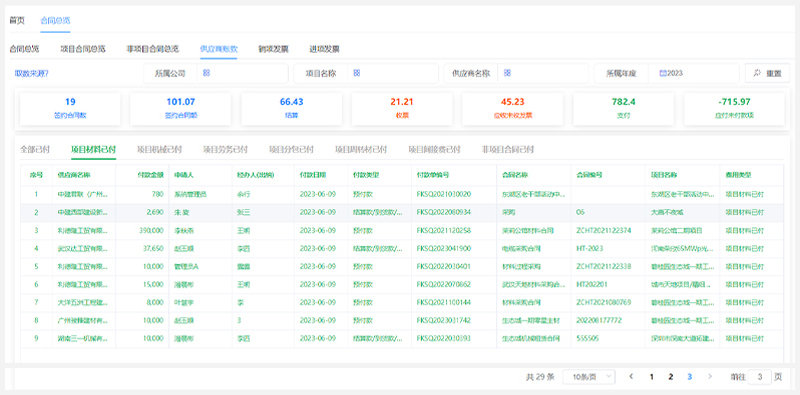The width and height of the screenshot is (800, 395).
Task: Go to page 1
Action: coord(651,377)
